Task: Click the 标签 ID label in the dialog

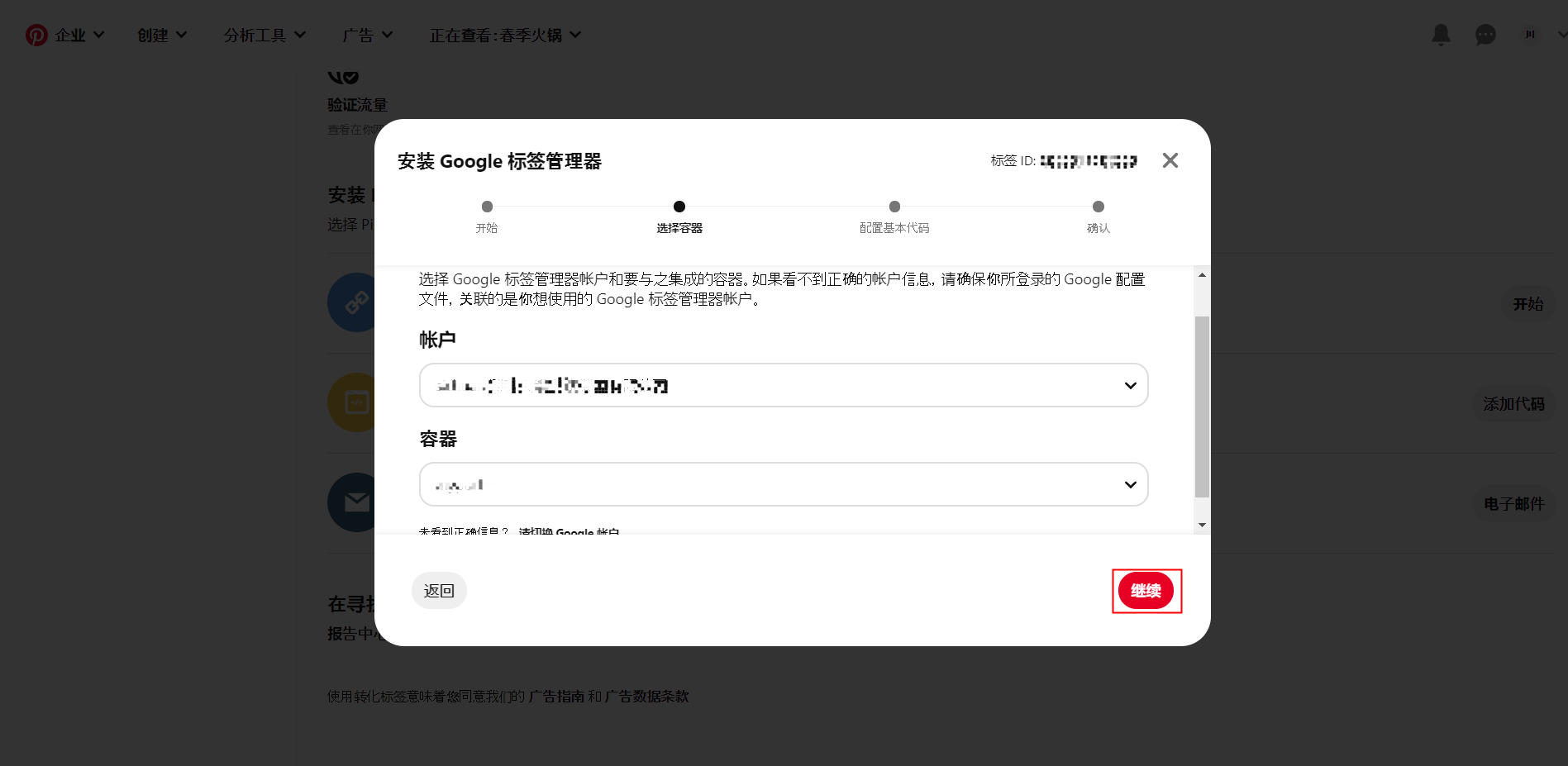Action: coord(1013,161)
